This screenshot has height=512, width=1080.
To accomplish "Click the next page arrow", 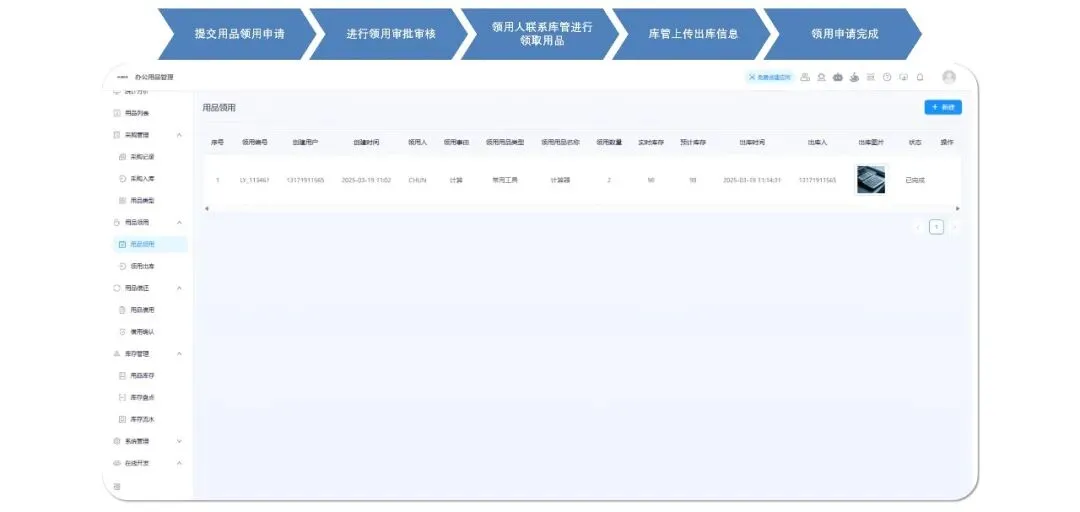I will coord(954,227).
